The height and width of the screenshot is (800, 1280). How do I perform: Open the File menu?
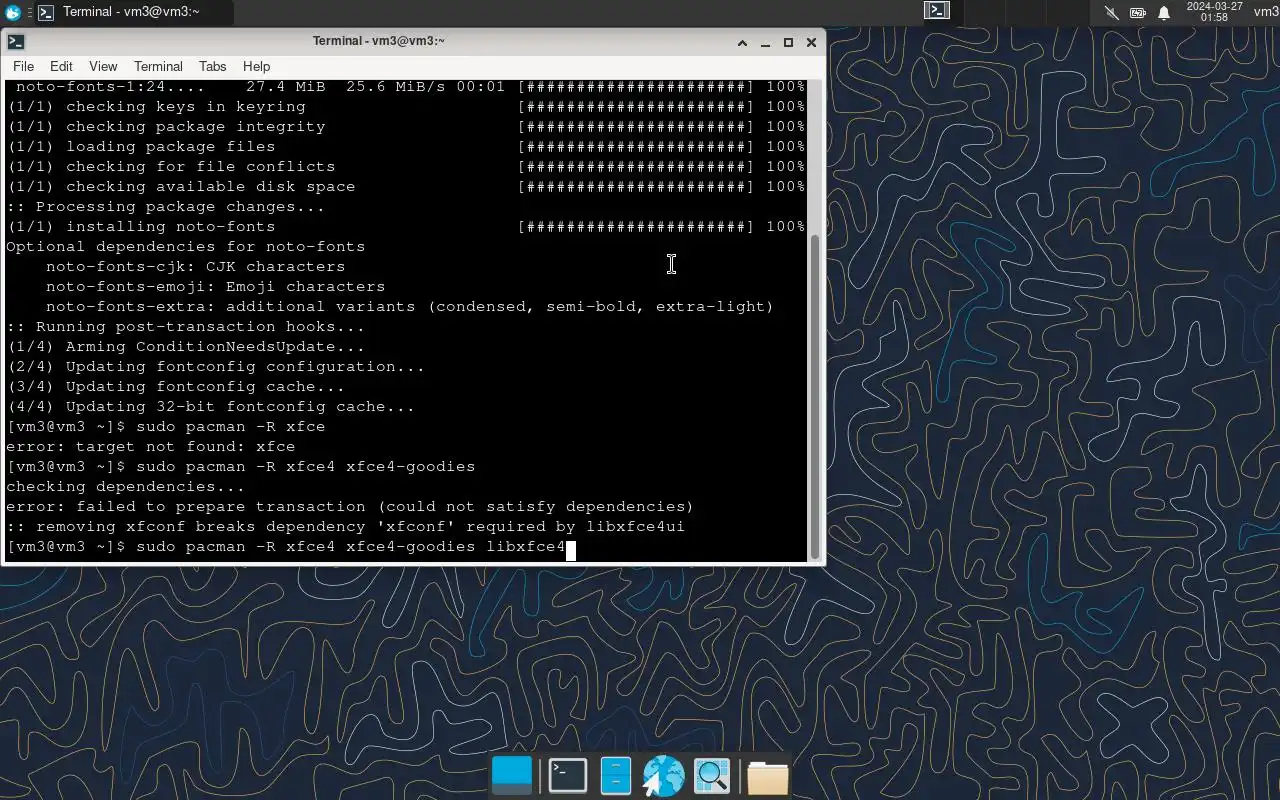[x=23, y=66]
